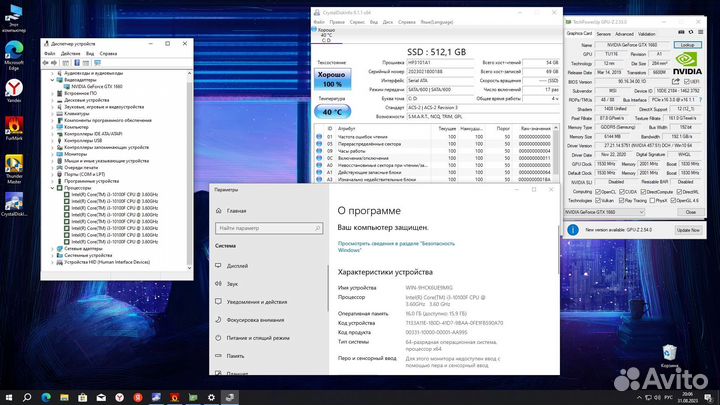Click the Scan for hardware changes monitor icon
Viewport: 720px width, 405px height.
97,63
